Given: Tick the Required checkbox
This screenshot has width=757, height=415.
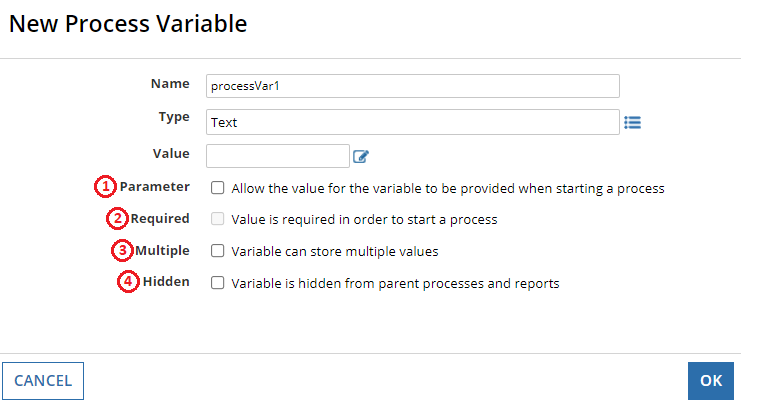Looking at the screenshot, I should [x=217, y=219].
